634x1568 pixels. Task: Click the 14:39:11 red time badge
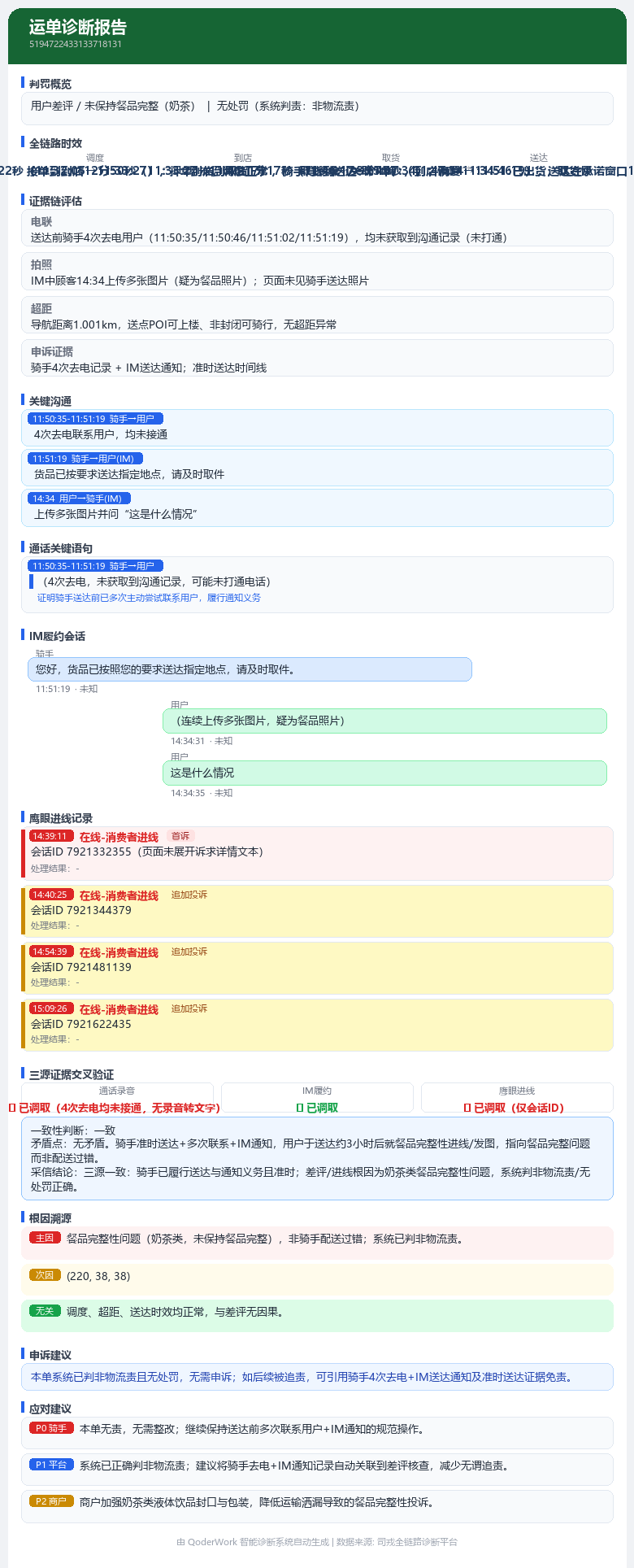point(50,836)
